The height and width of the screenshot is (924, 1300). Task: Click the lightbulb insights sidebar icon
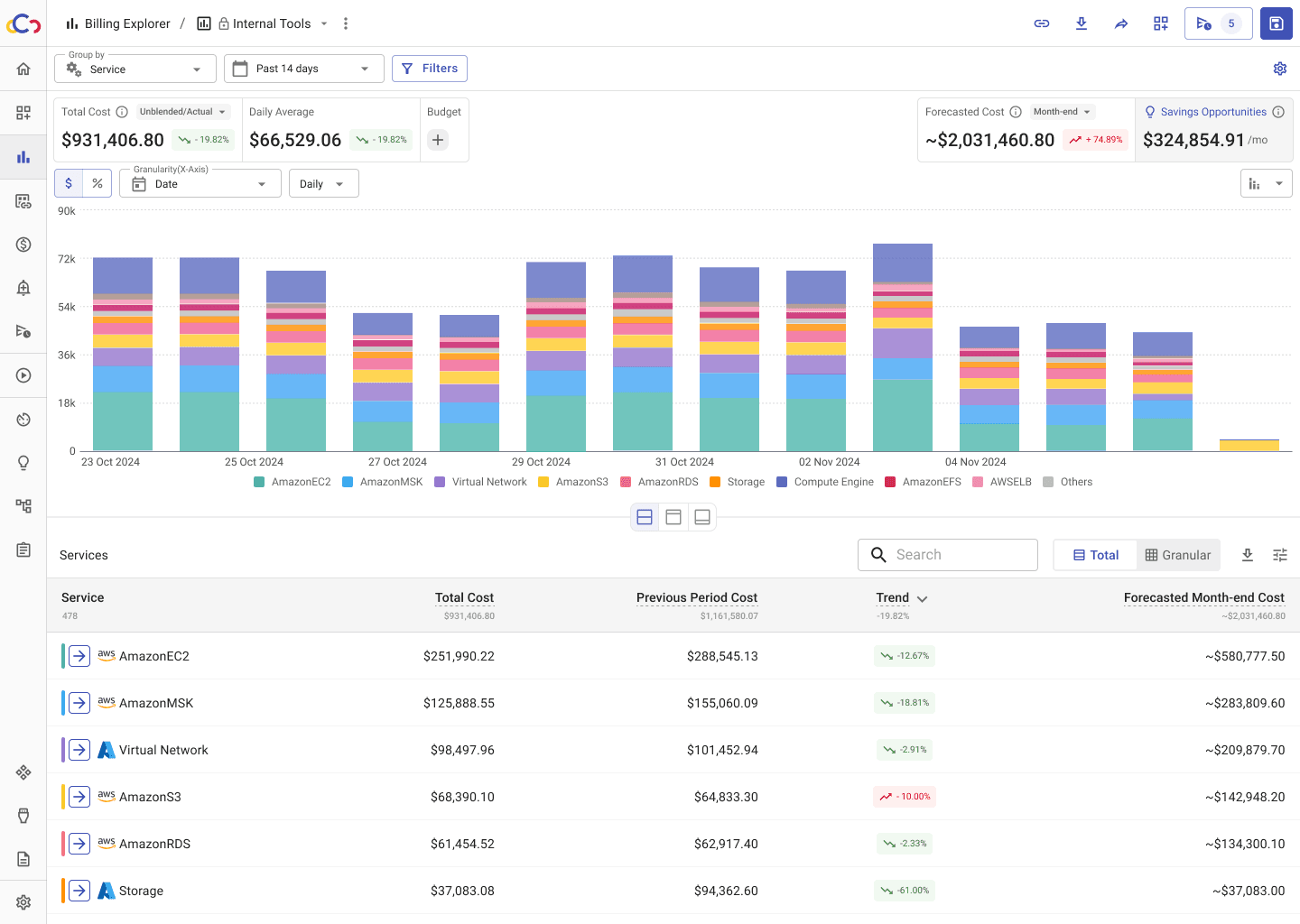(x=23, y=463)
